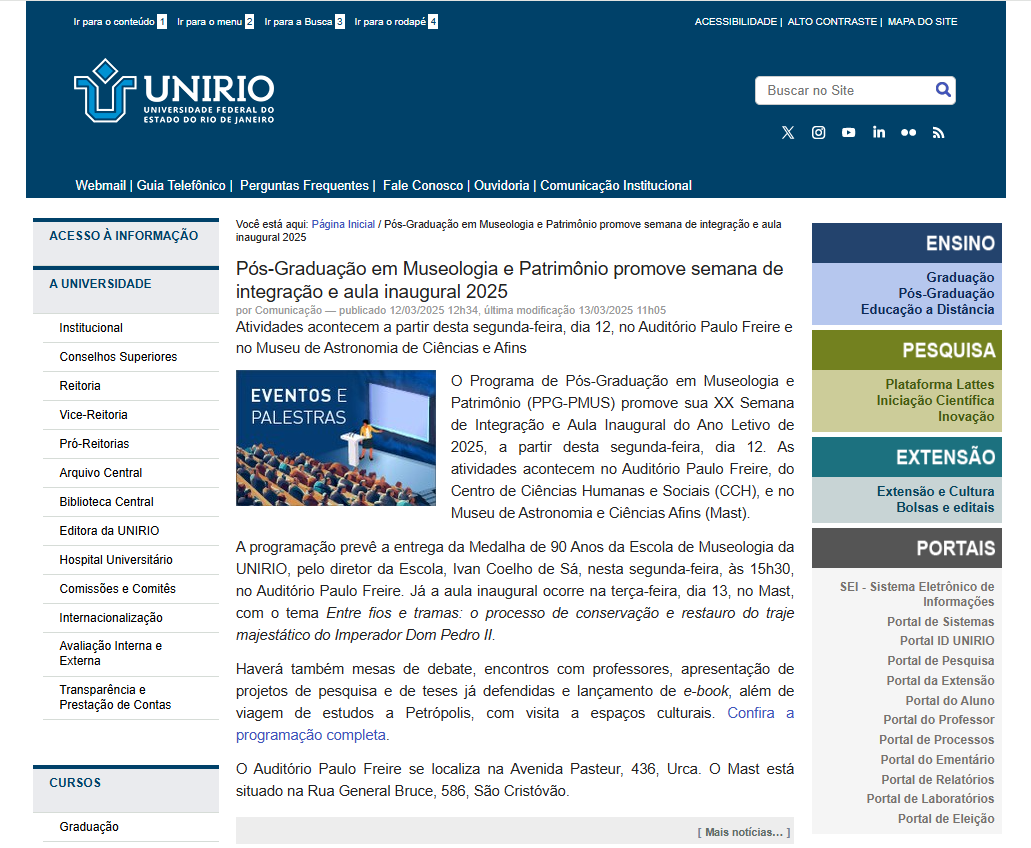
Task: Open Biblioteca Central
Action: click(x=107, y=501)
